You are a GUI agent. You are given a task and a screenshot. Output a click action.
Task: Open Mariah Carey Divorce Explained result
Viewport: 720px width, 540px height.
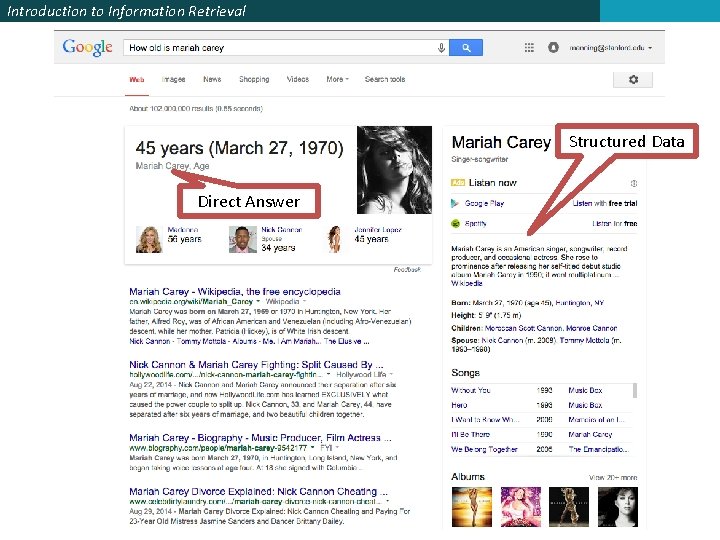[259, 491]
